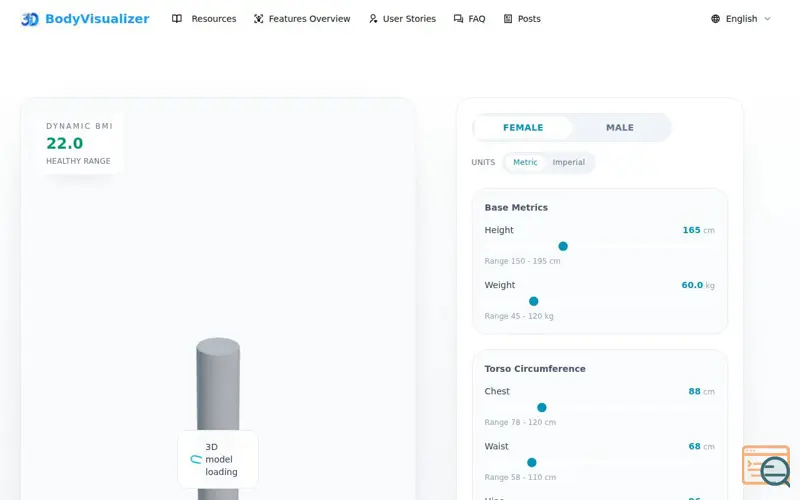Expand the English language dropdown

click(741, 19)
